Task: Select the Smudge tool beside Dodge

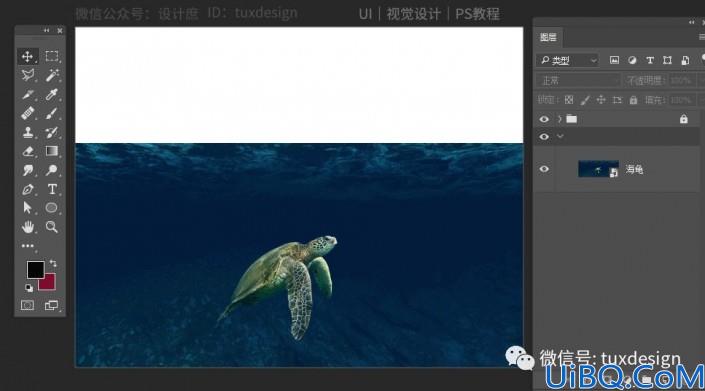Action: 27,170
